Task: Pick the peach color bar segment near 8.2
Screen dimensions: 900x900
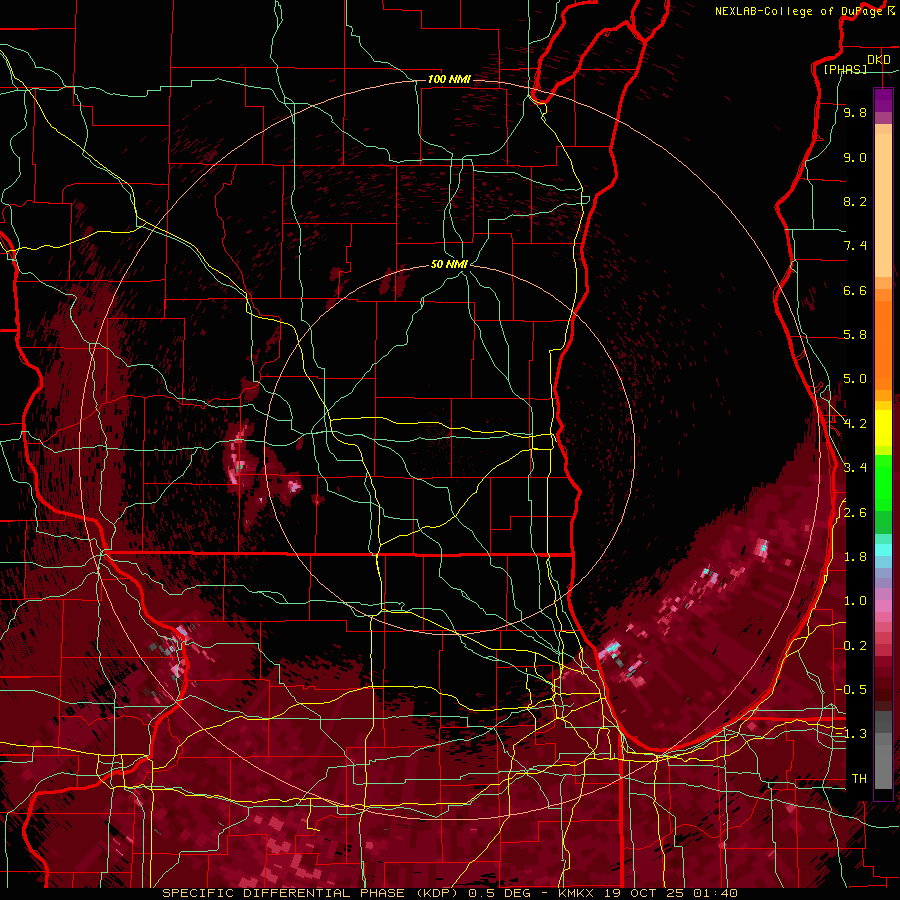Action: (x=883, y=205)
